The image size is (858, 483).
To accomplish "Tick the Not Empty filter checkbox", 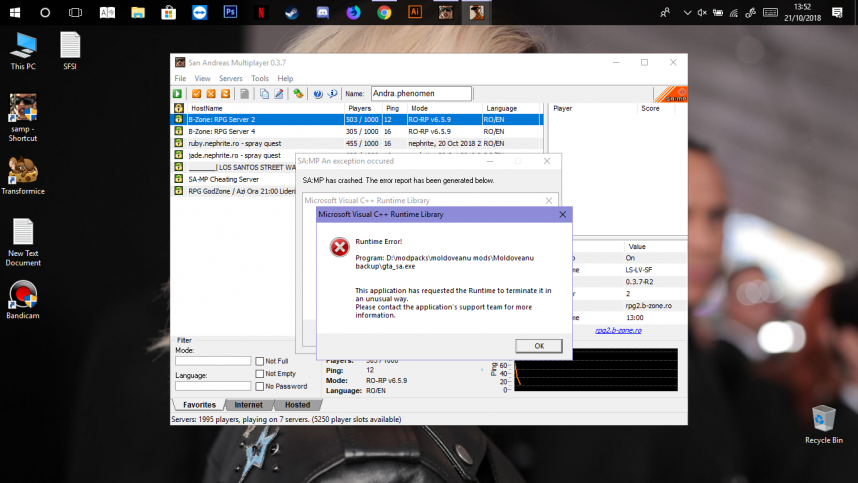I will (x=259, y=374).
